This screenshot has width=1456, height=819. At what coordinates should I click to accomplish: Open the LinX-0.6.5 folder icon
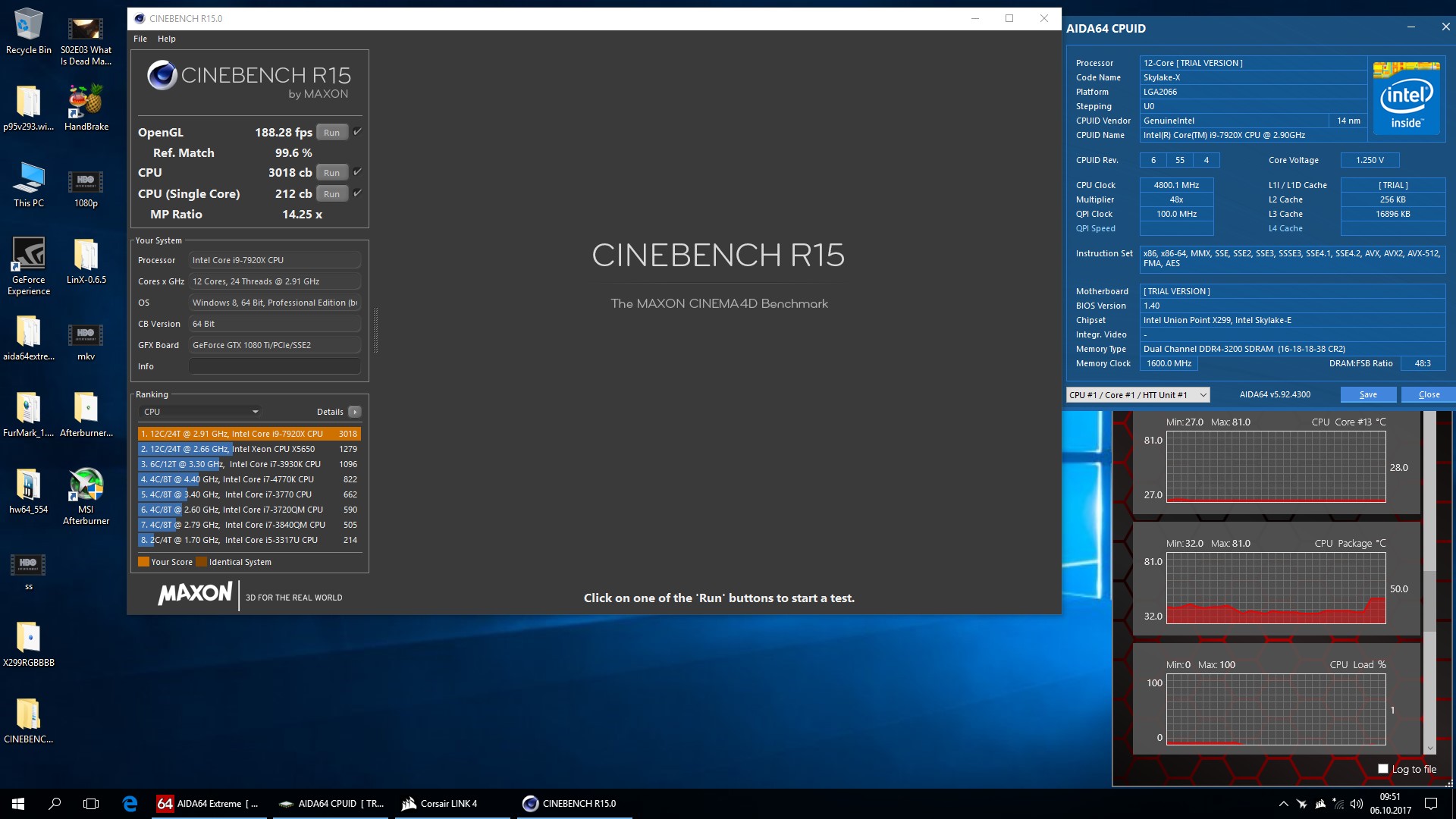coord(86,260)
